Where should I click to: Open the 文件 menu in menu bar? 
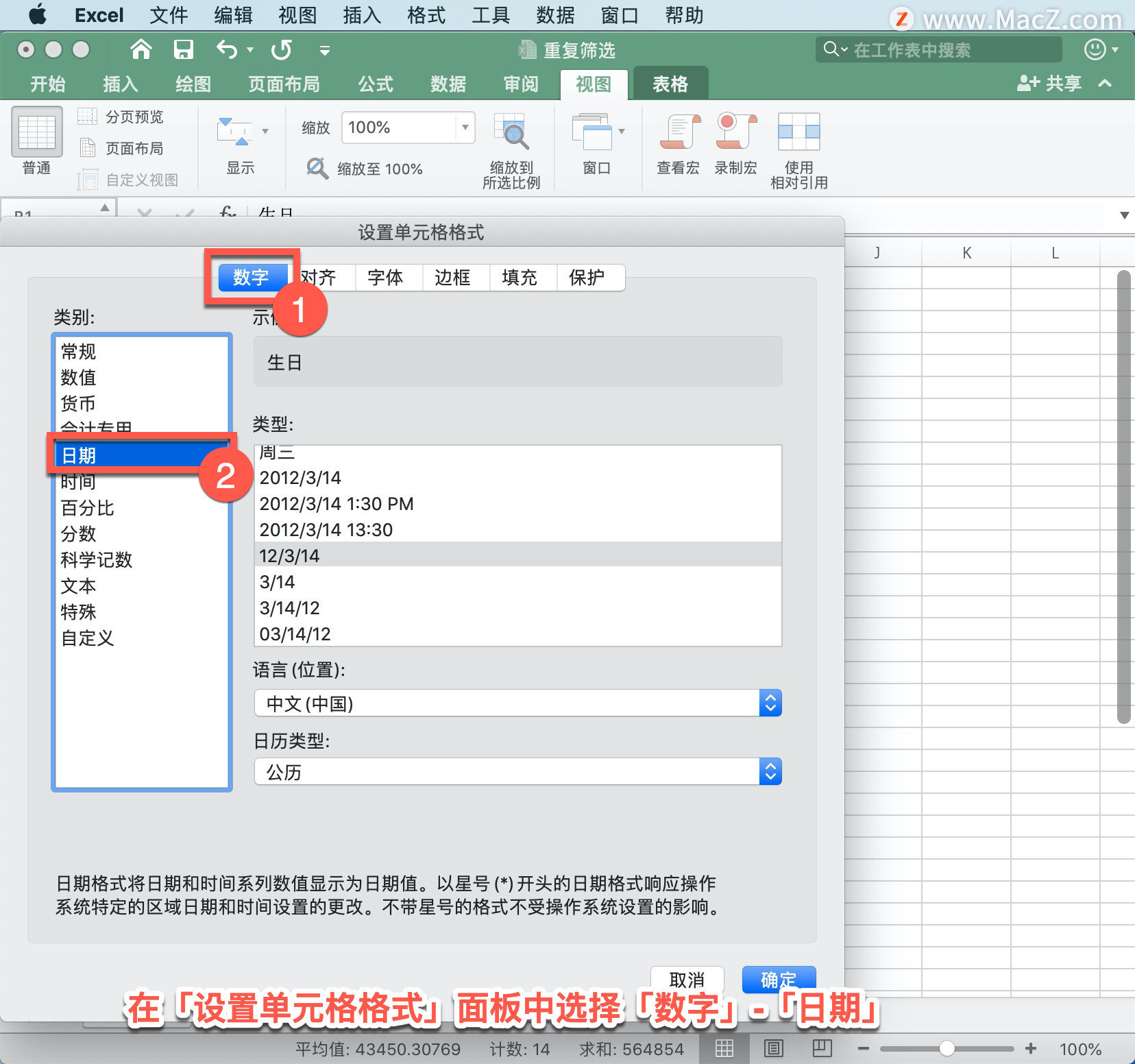tap(169, 15)
